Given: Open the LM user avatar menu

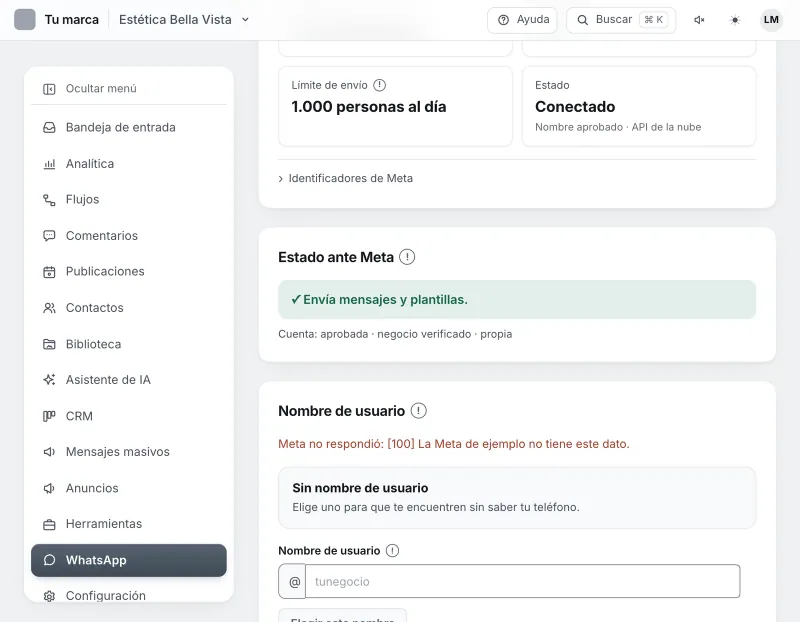Looking at the screenshot, I should (x=771, y=20).
